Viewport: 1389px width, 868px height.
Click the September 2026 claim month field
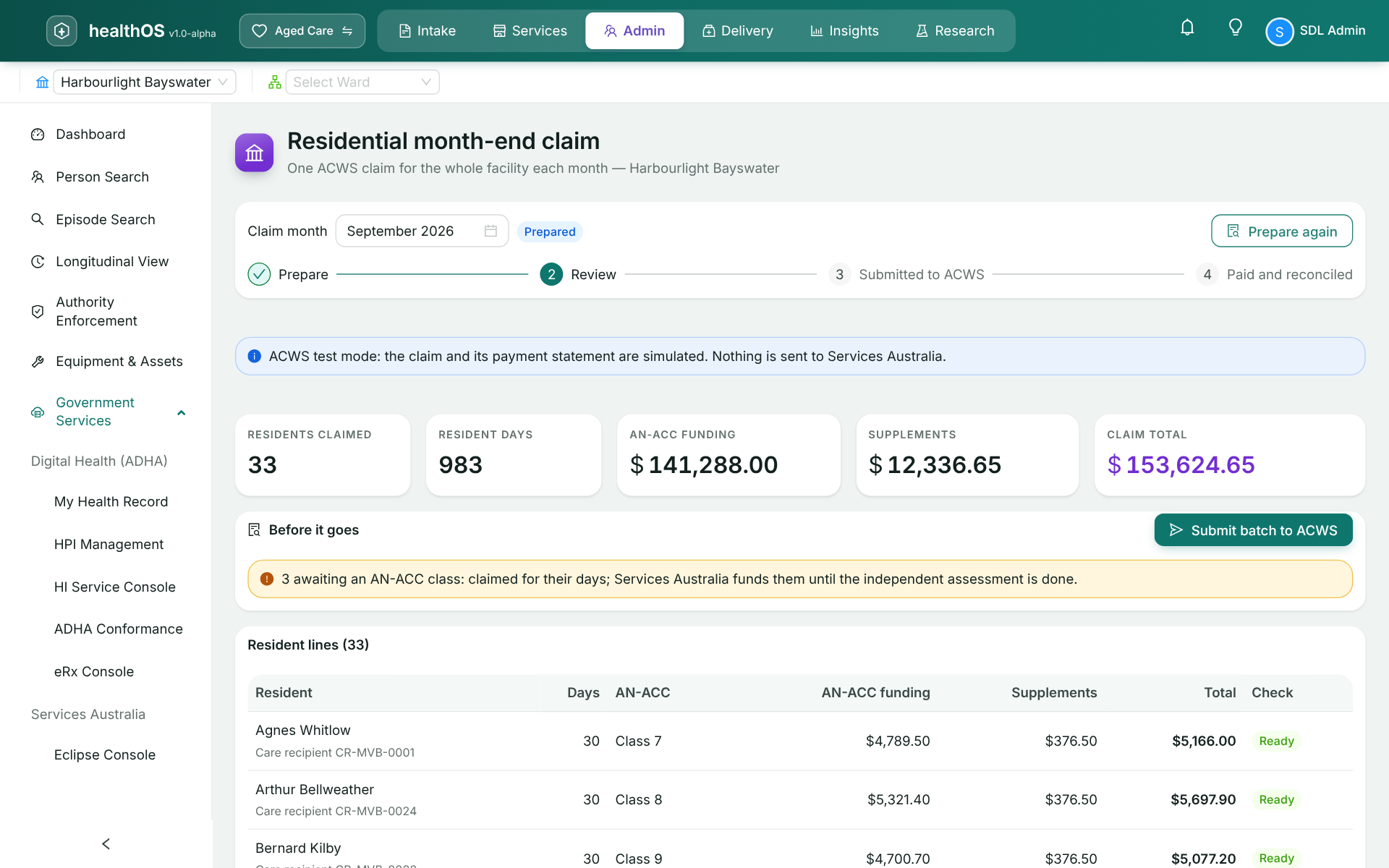click(x=422, y=231)
